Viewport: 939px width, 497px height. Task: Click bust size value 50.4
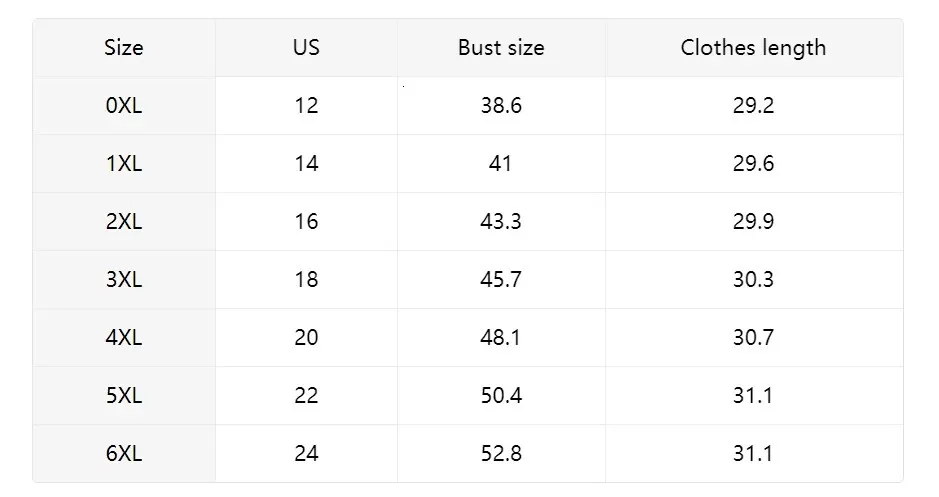click(501, 395)
